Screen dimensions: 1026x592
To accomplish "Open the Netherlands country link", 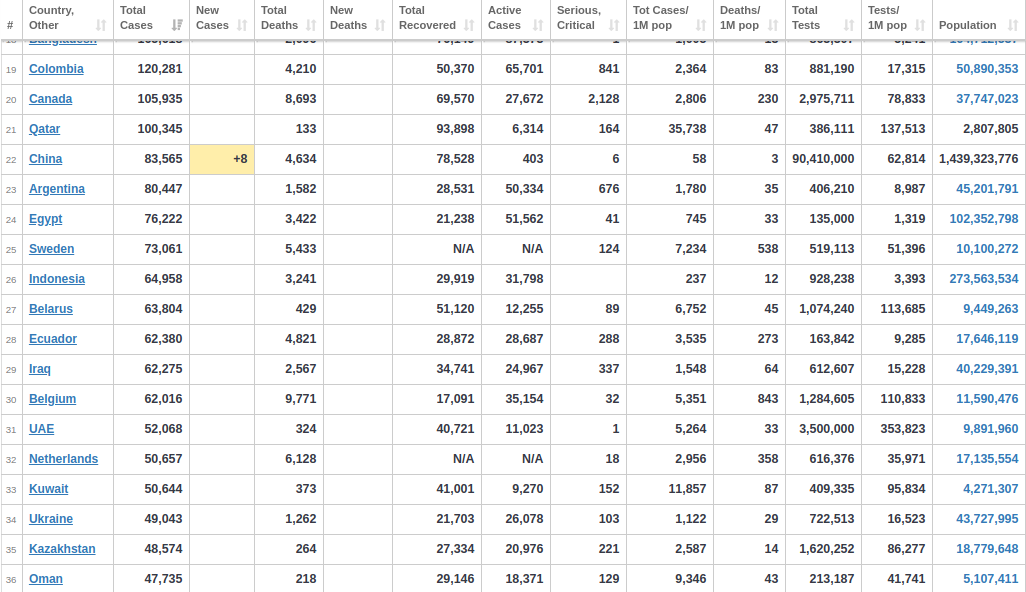I will pyautogui.click(x=63, y=459).
